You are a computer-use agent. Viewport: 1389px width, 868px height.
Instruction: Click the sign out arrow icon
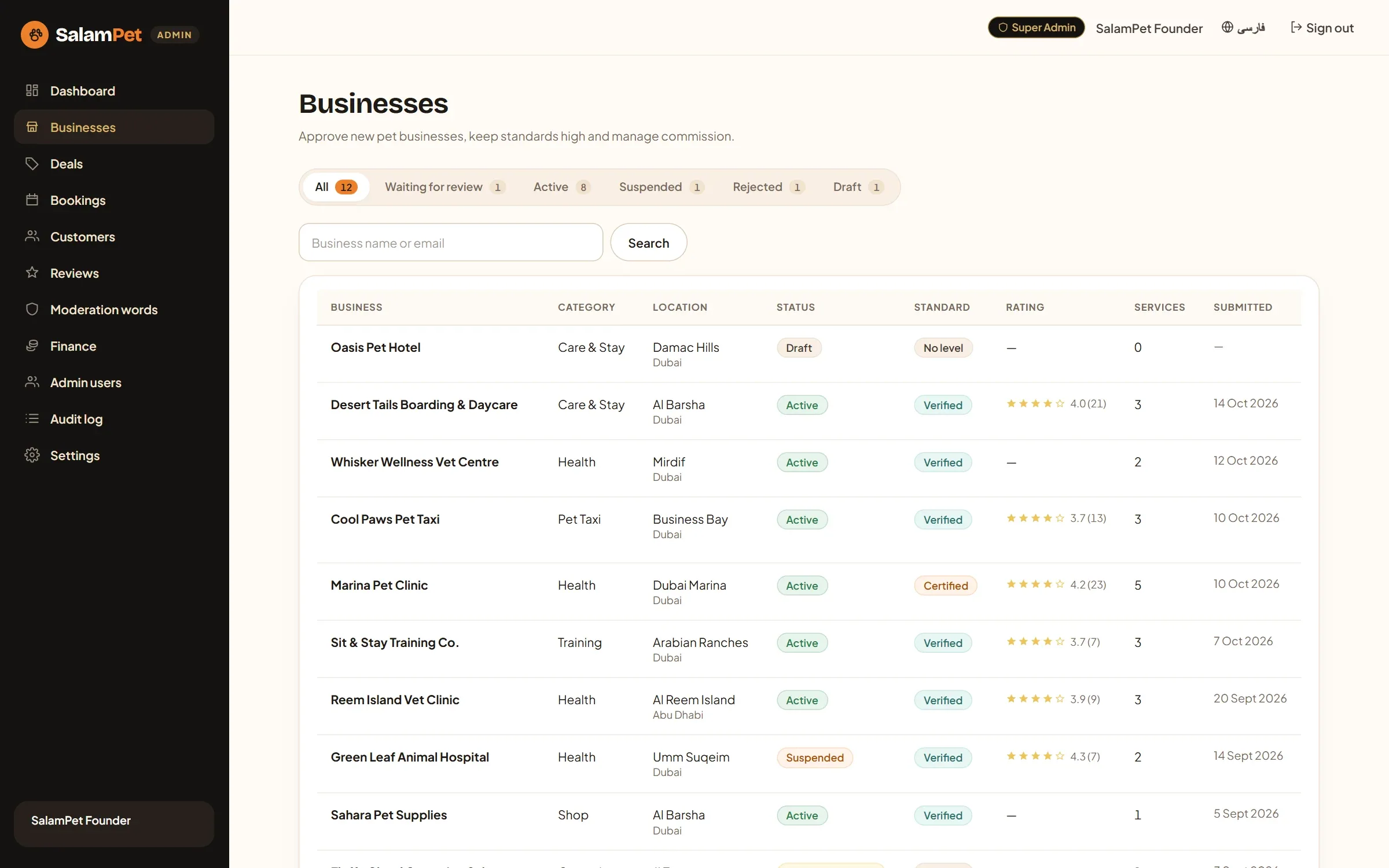pos(1296,27)
